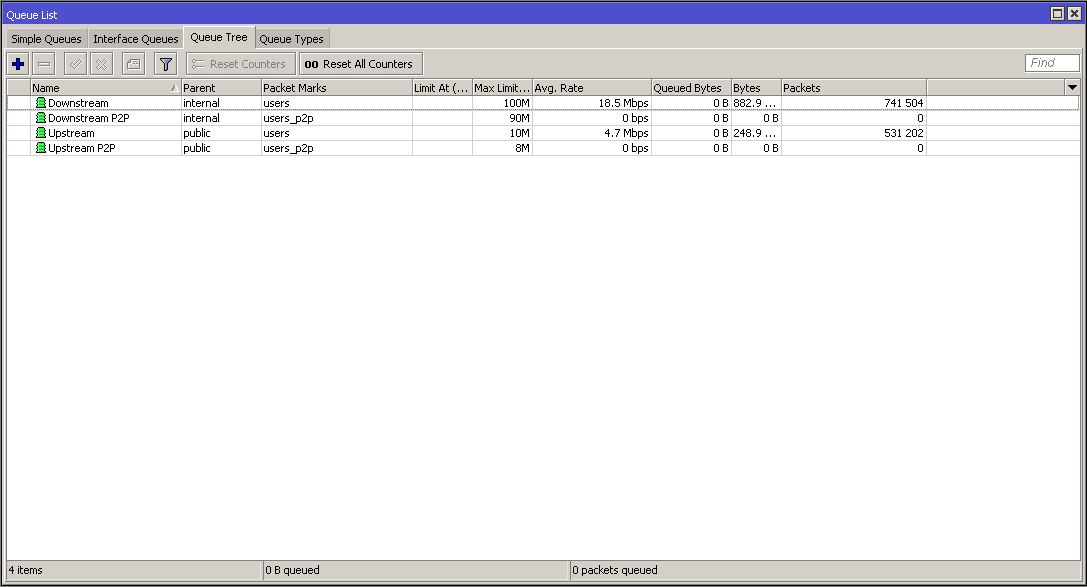1087x587 pixels.
Task: Select the Downstream row name
Action: [78, 103]
